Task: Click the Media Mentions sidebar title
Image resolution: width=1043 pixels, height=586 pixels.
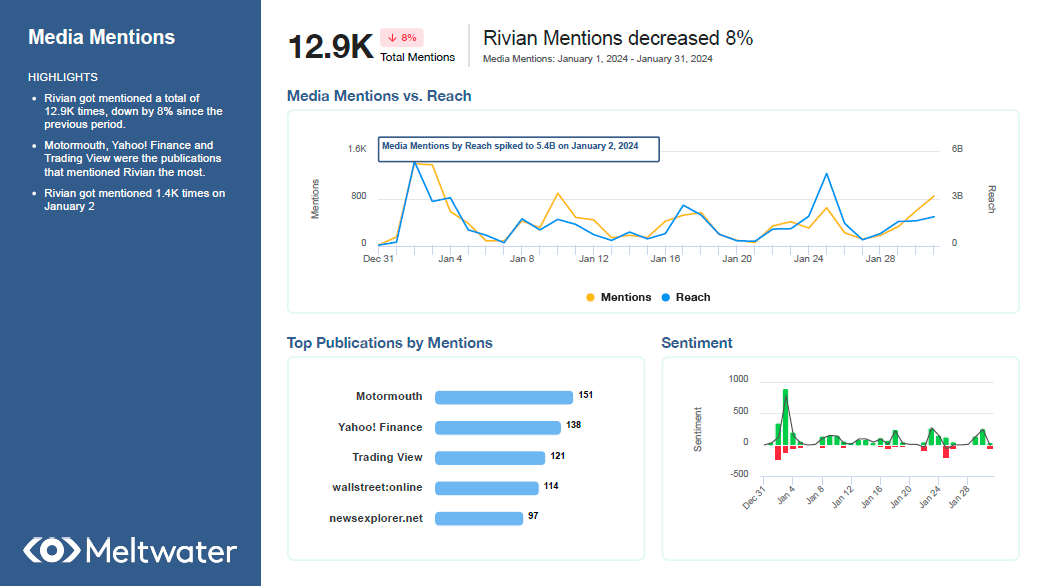Action: pyautogui.click(x=102, y=37)
